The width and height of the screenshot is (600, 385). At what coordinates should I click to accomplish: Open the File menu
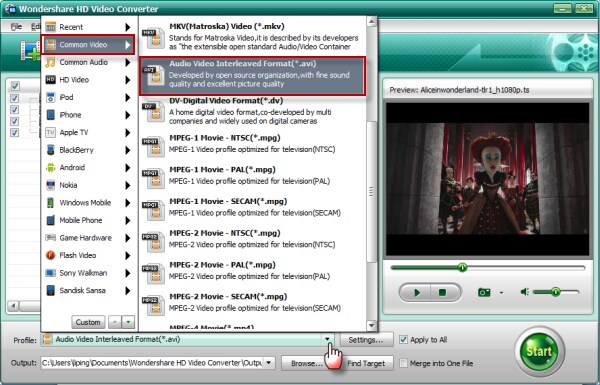click(16, 27)
